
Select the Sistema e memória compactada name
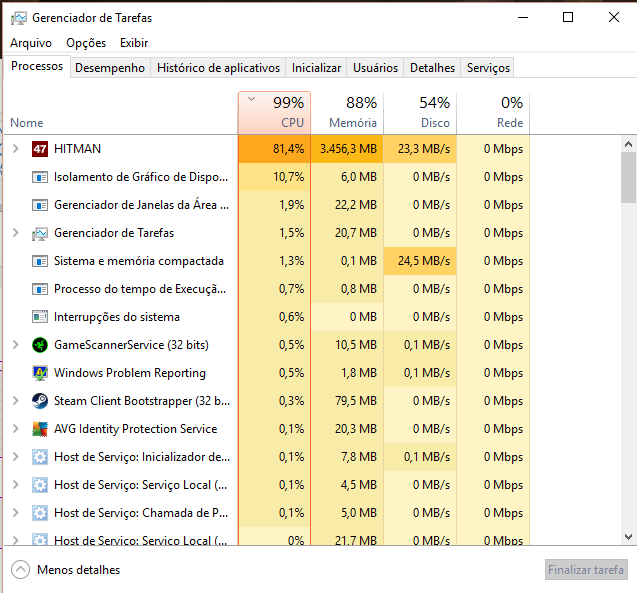[139, 261]
